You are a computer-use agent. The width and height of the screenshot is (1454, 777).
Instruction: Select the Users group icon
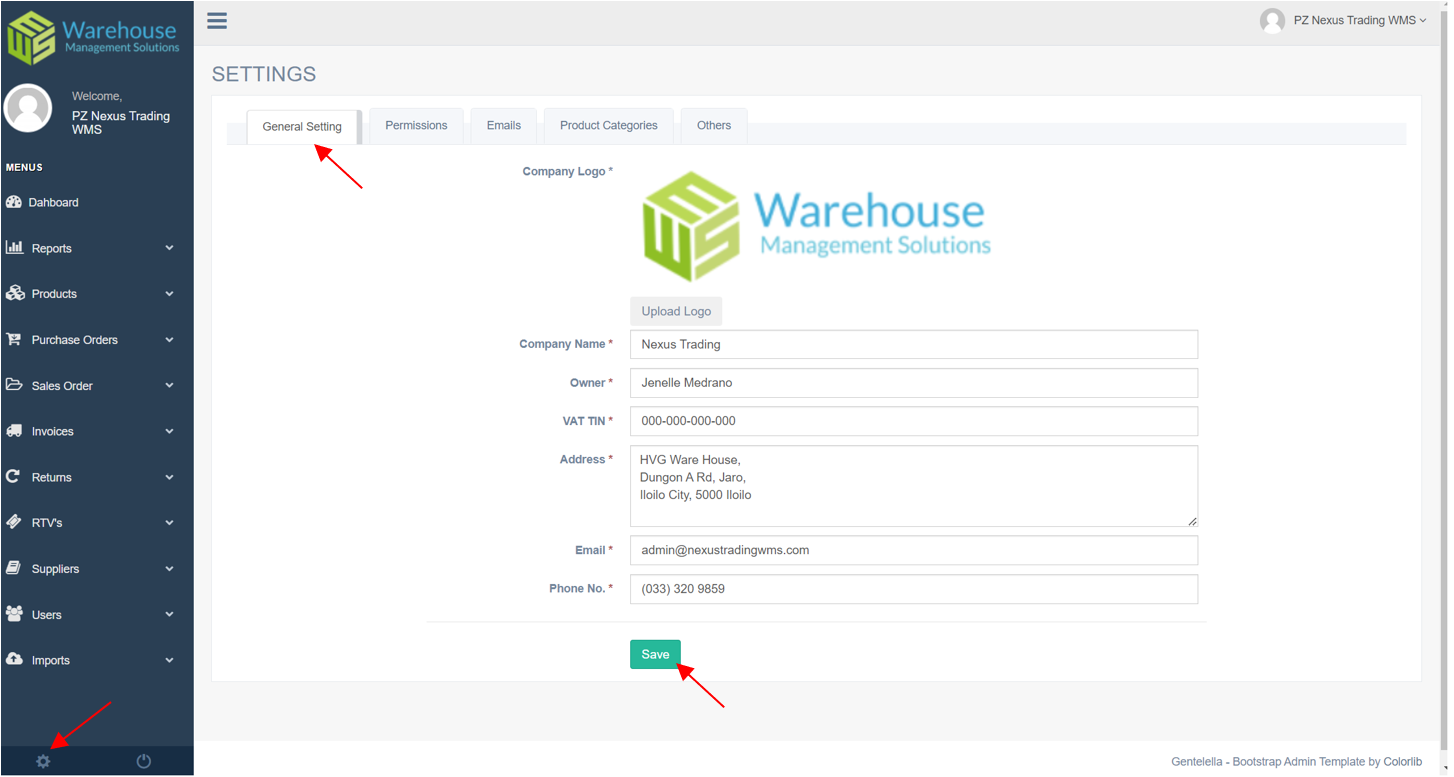16,614
